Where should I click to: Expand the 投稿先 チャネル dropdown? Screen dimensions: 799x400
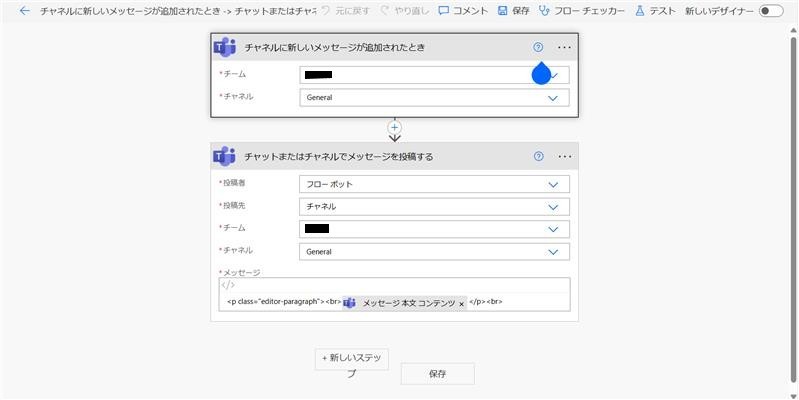[434, 207]
